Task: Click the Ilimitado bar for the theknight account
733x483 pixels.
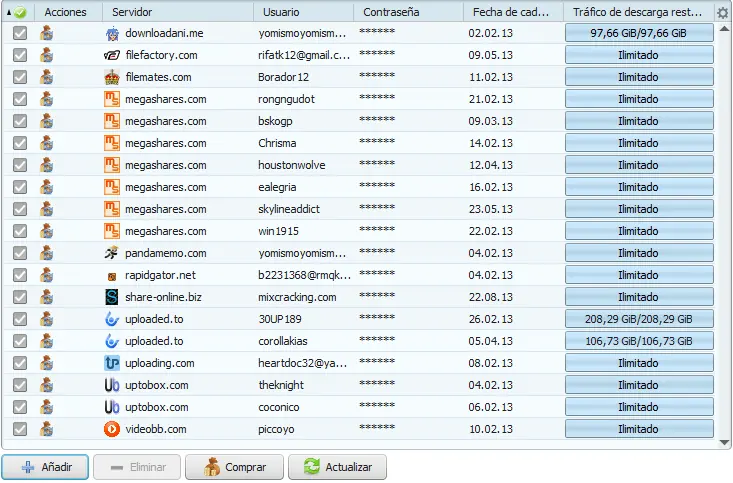Action: tap(639, 385)
